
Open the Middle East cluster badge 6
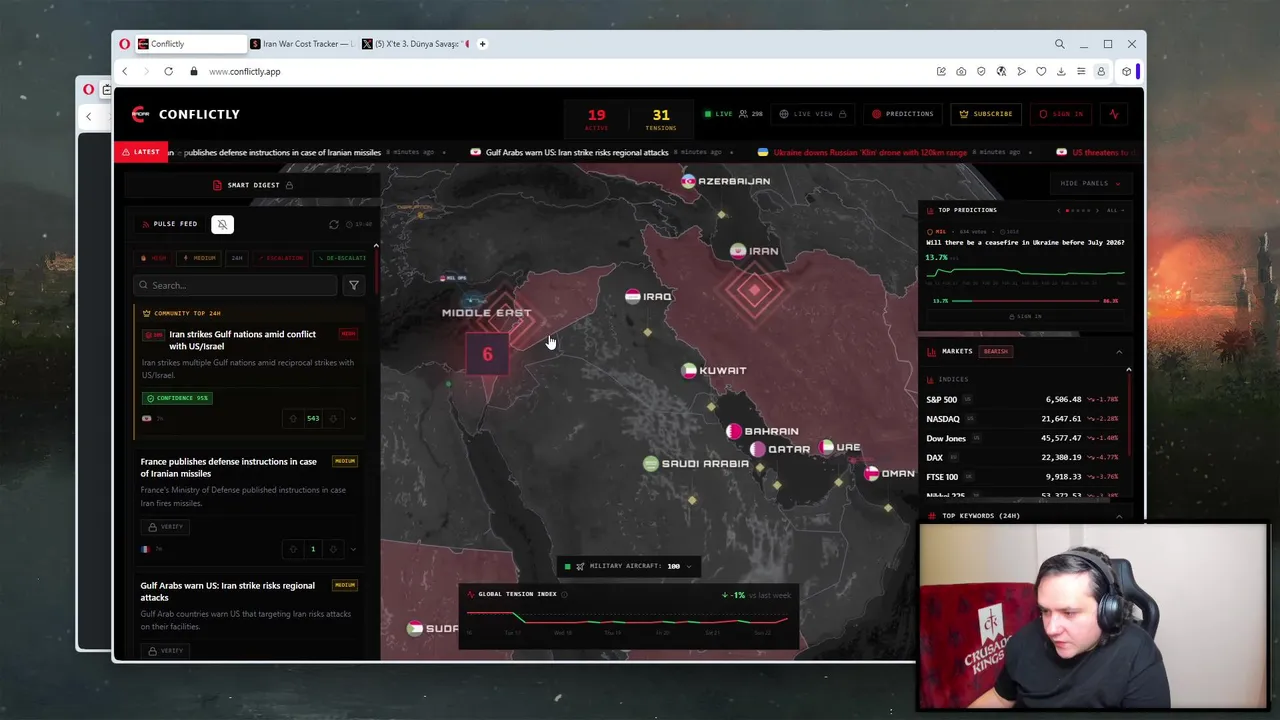click(487, 355)
